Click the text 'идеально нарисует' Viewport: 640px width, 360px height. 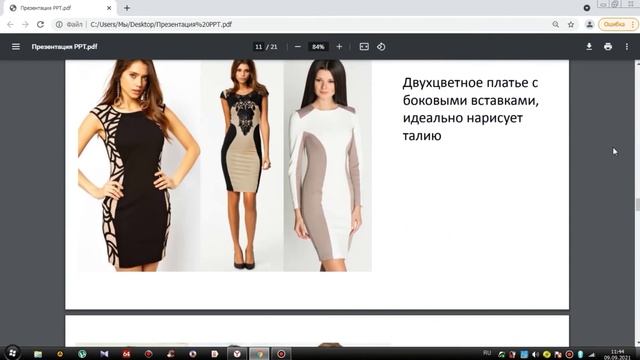tap(462, 118)
